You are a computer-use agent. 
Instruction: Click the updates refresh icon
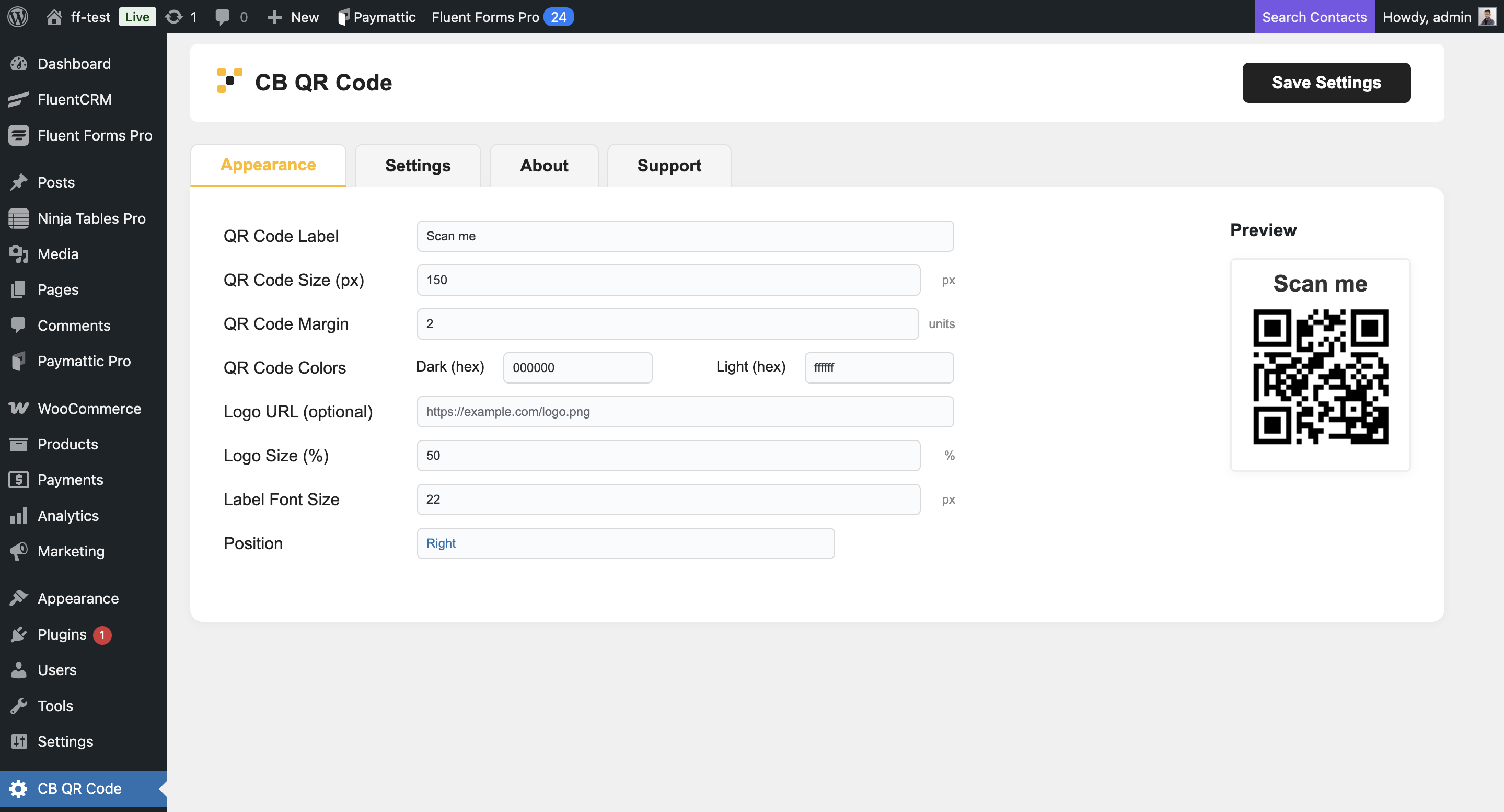point(173,17)
